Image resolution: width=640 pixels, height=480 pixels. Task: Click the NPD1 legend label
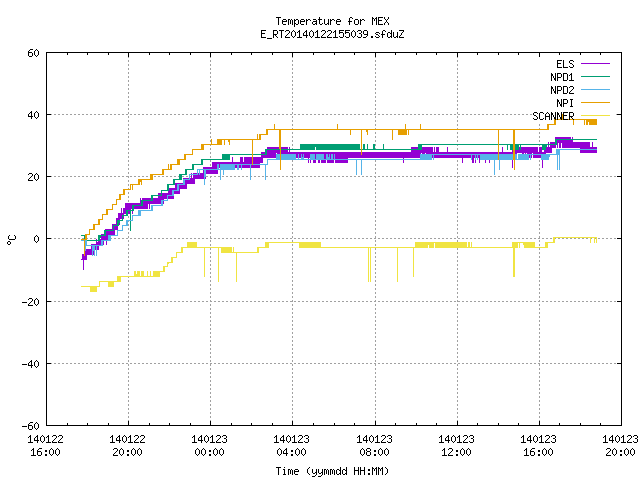tap(562, 77)
